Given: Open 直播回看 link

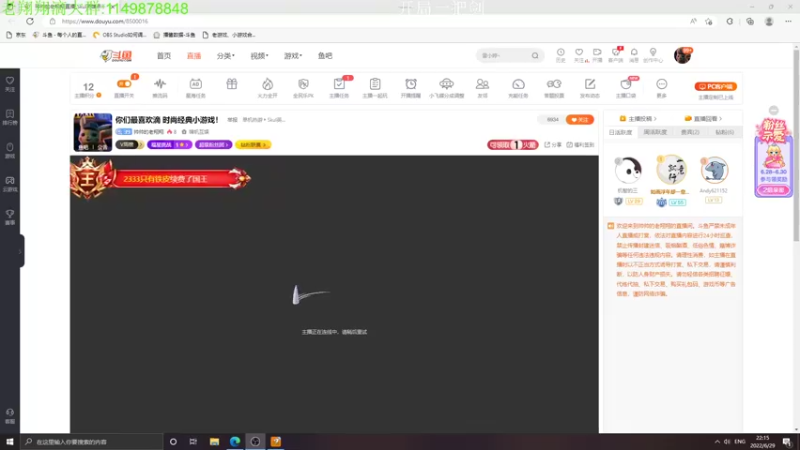Looking at the screenshot, I should 704,118.
